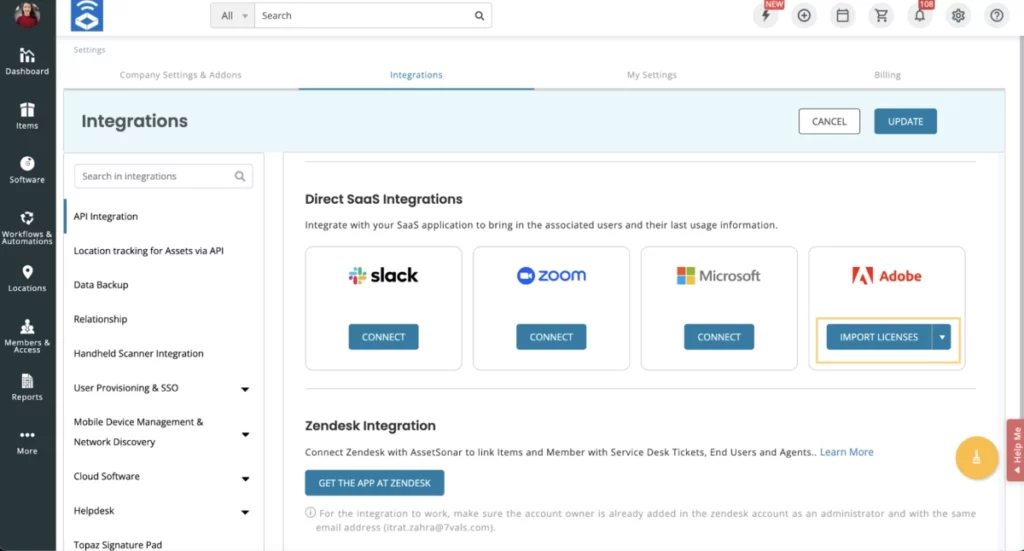Open the calendar icon in header

pos(842,15)
